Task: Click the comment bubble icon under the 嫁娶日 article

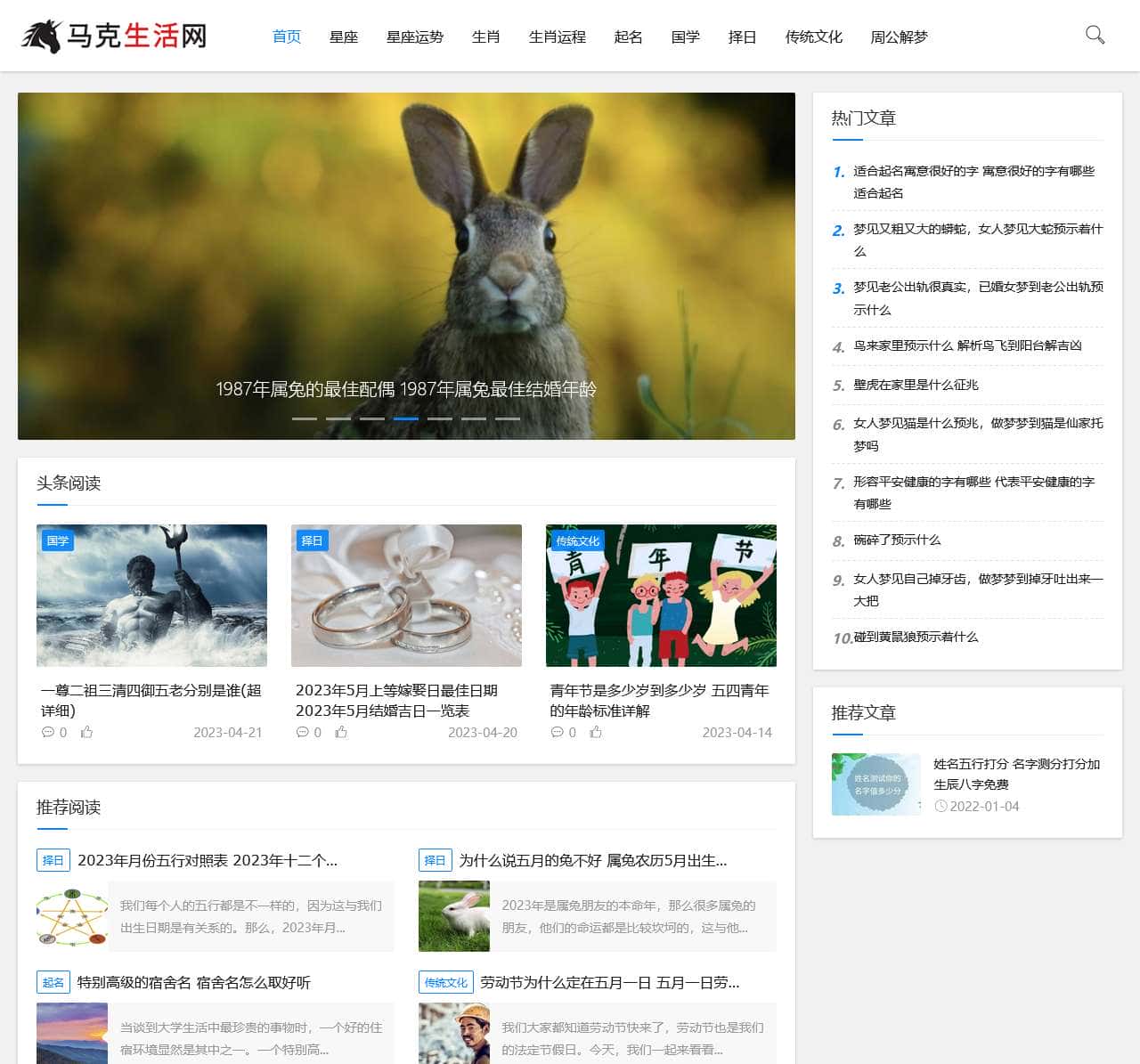Action: [302, 732]
